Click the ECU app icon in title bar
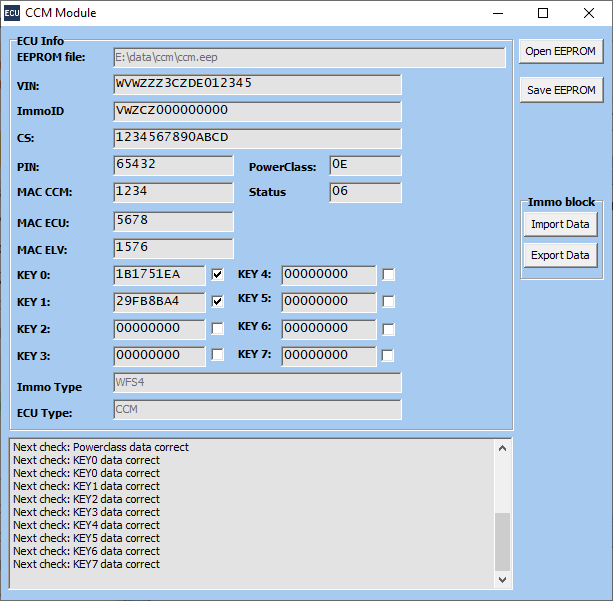Viewport: 613px width, 601px height. pyautogui.click(x=11, y=13)
